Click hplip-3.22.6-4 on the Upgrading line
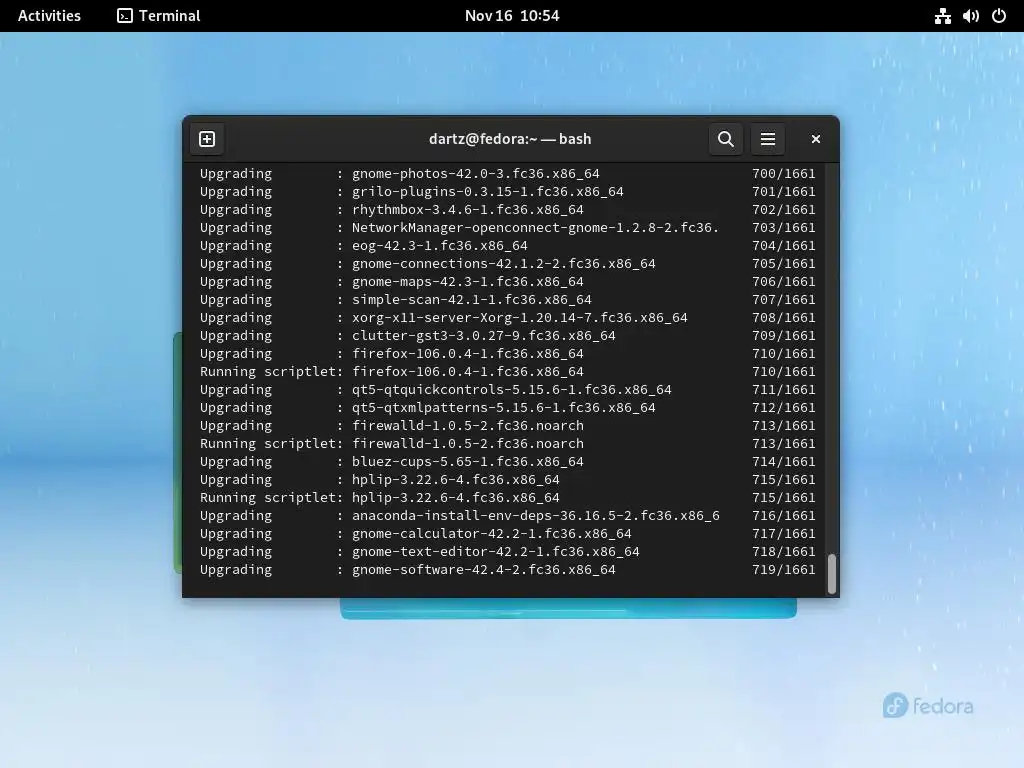Screen dimensions: 1024x768 [x=456, y=479]
